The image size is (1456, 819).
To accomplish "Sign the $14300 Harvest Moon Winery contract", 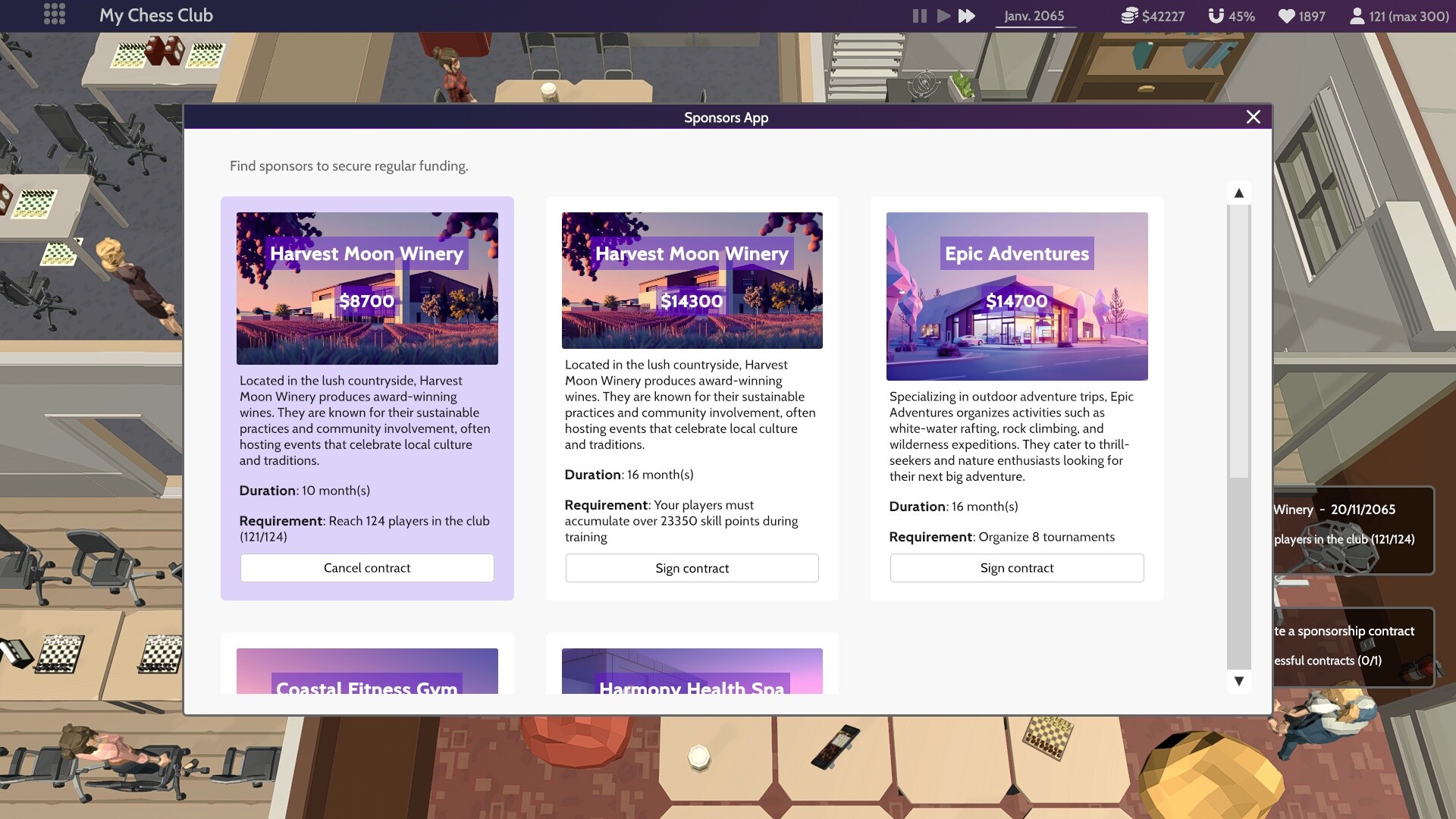I will 692,567.
